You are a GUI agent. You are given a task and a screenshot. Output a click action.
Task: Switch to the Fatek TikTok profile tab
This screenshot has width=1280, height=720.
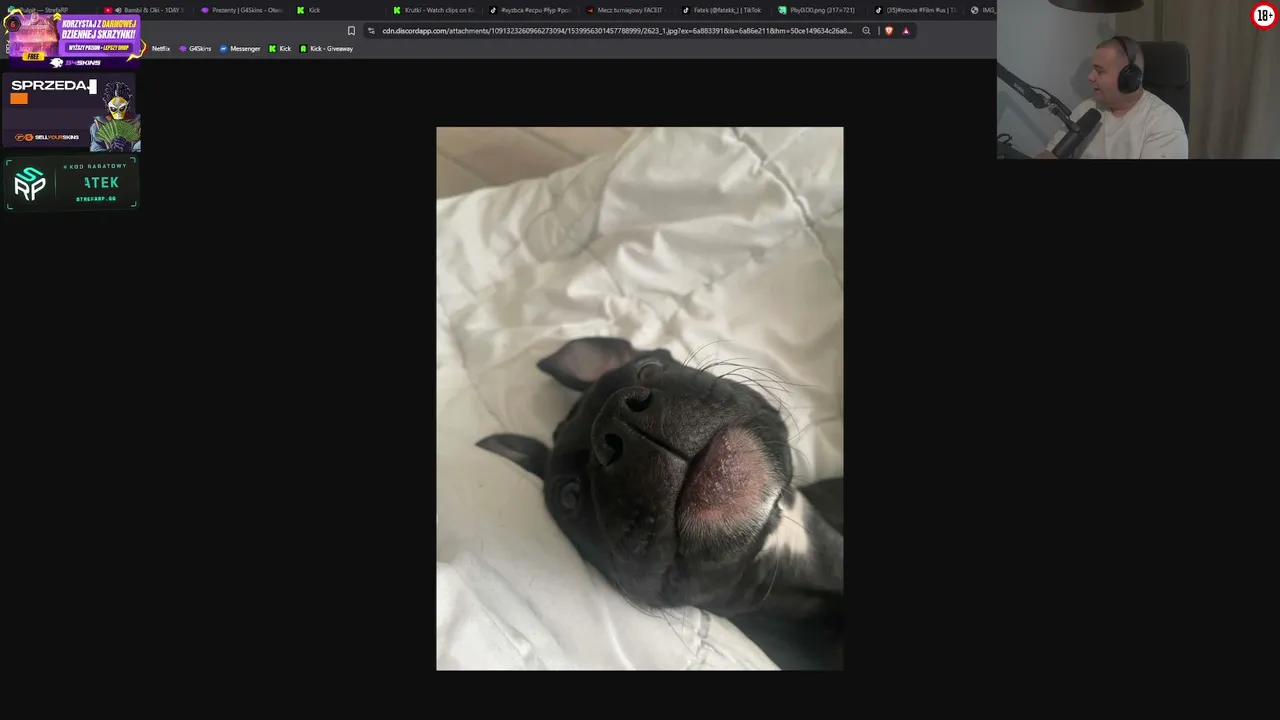pyautogui.click(x=722, y=10)
